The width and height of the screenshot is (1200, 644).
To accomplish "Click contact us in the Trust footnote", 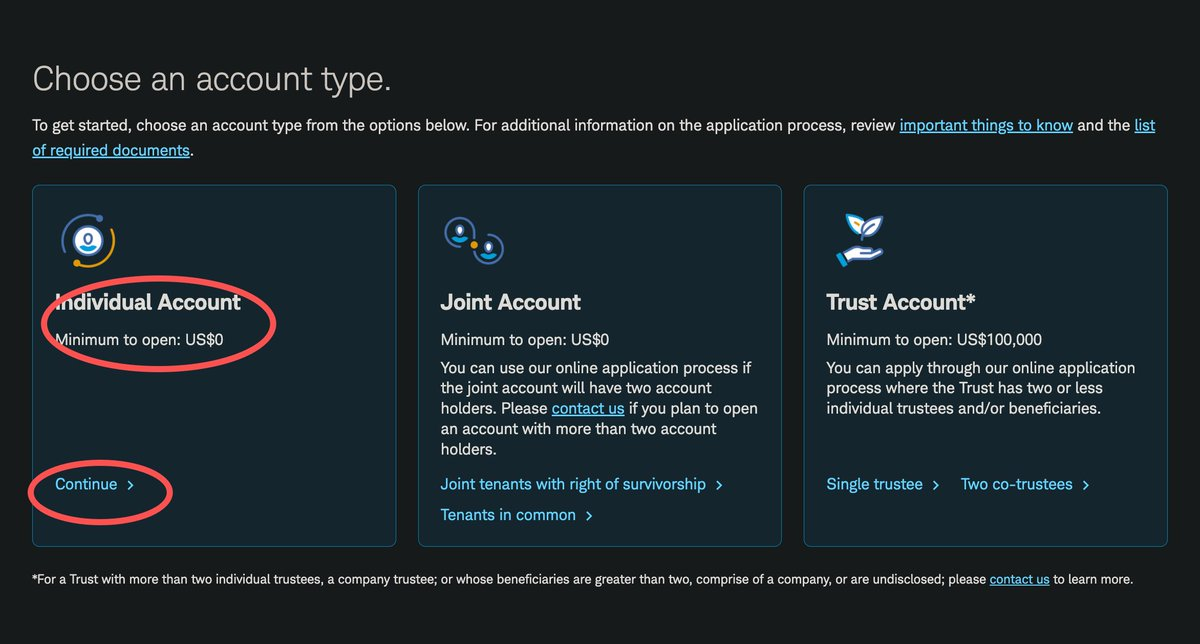I will 1019,579.
